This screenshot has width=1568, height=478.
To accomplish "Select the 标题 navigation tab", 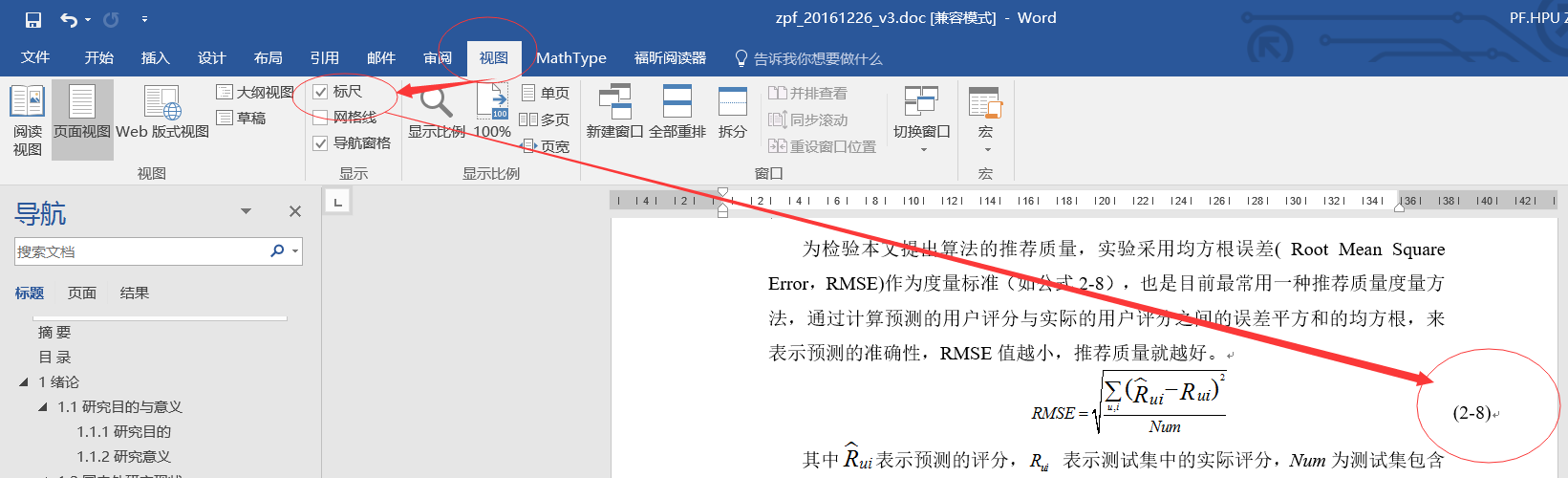I will pos(30,293).
